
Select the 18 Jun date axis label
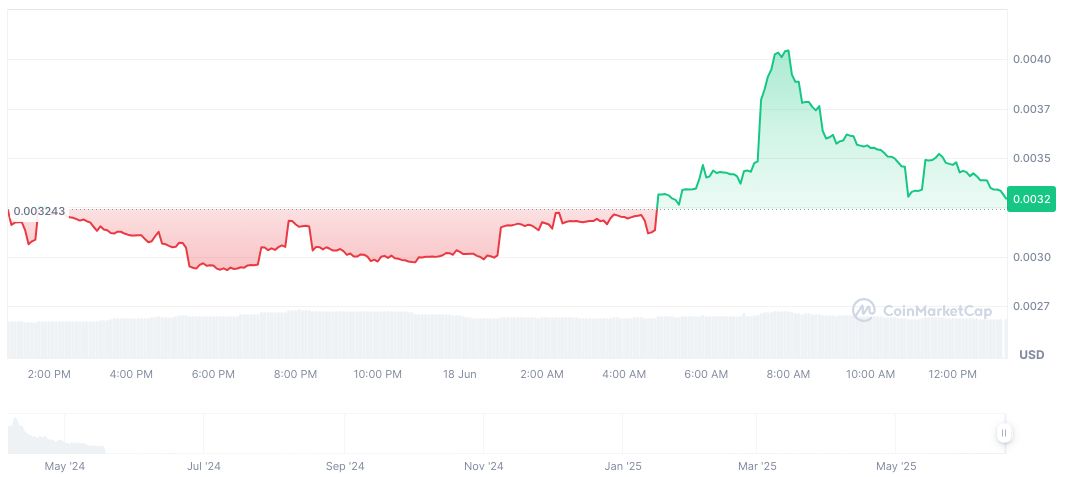coord(459,374)
